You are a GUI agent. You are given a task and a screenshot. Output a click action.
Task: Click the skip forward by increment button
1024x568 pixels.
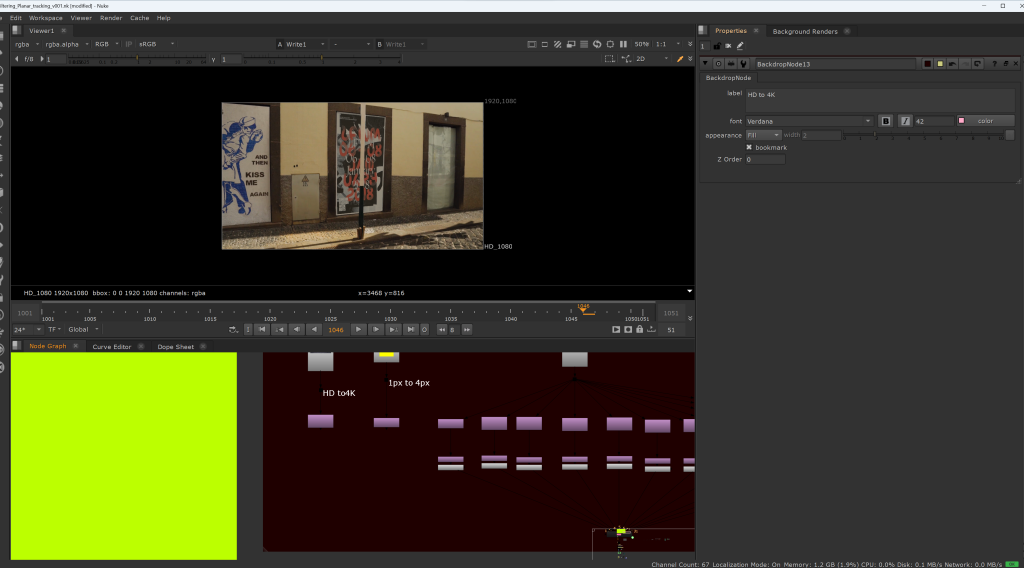467,330
